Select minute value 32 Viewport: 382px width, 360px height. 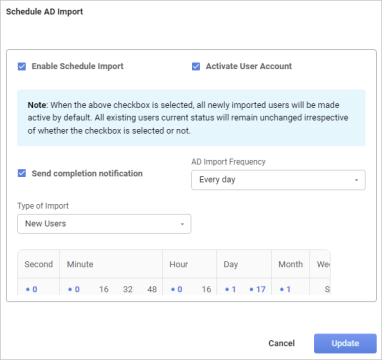(128, 289)
